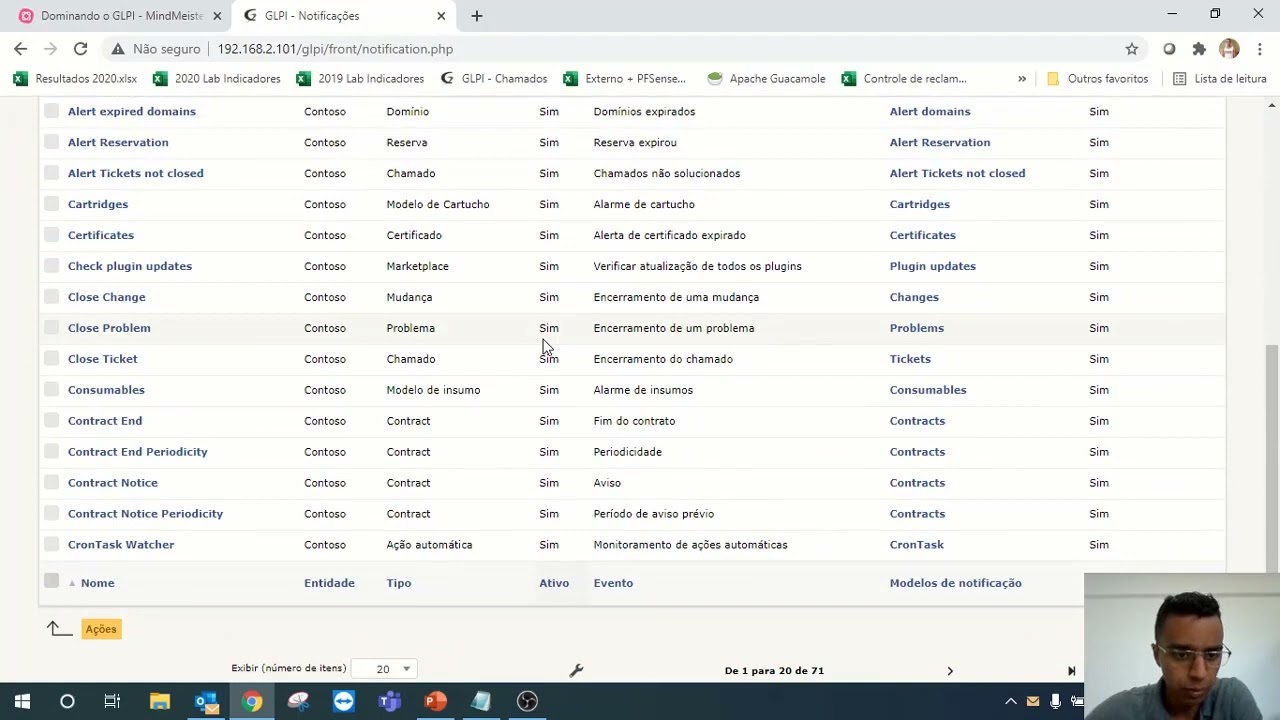The height and width of the screenshot is (720, 1280).
Task: Sort the table by Nome column
Action: click(x=97, y=583)
